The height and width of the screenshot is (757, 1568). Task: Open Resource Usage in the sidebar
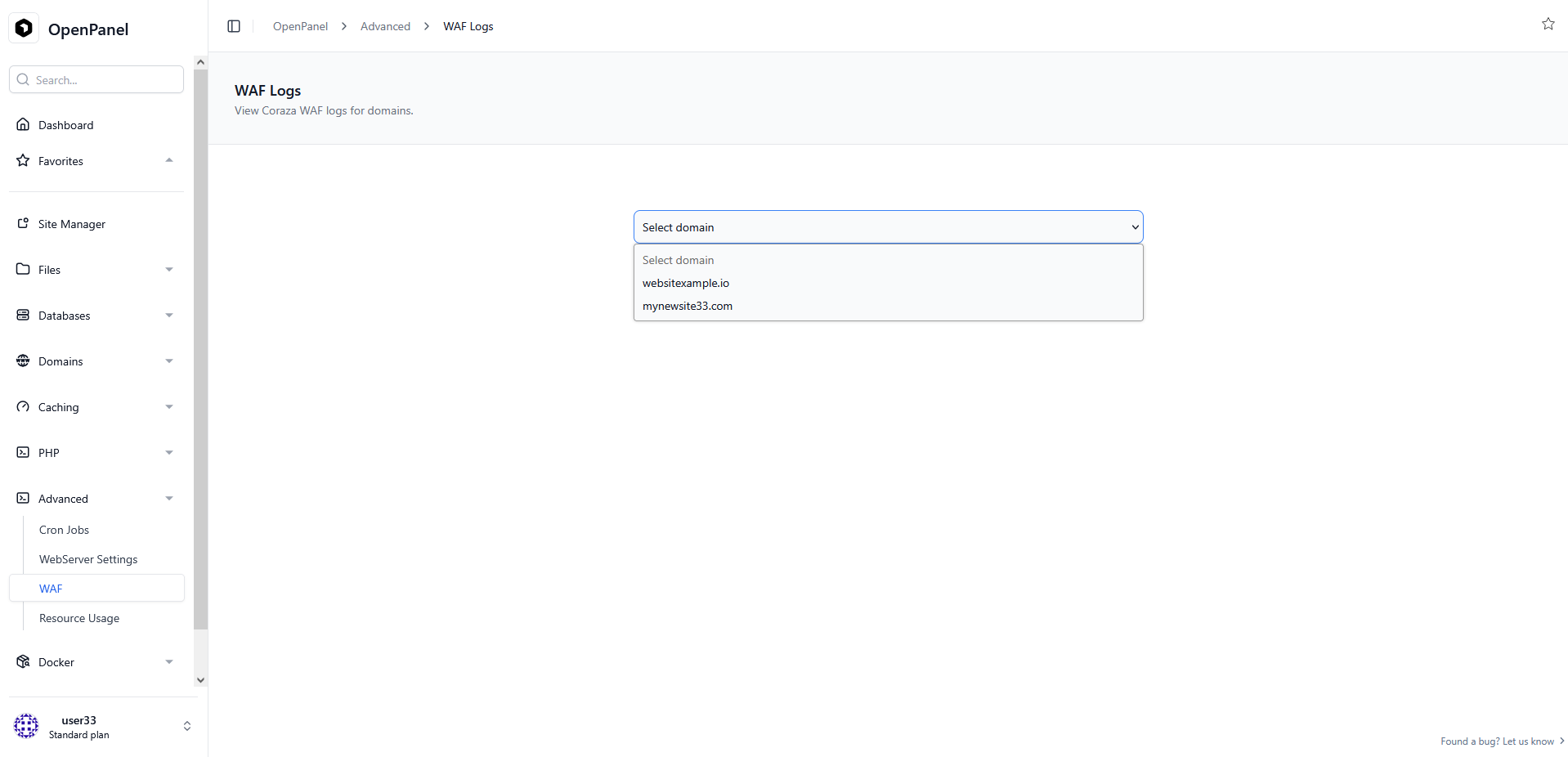tap(79, 618)
